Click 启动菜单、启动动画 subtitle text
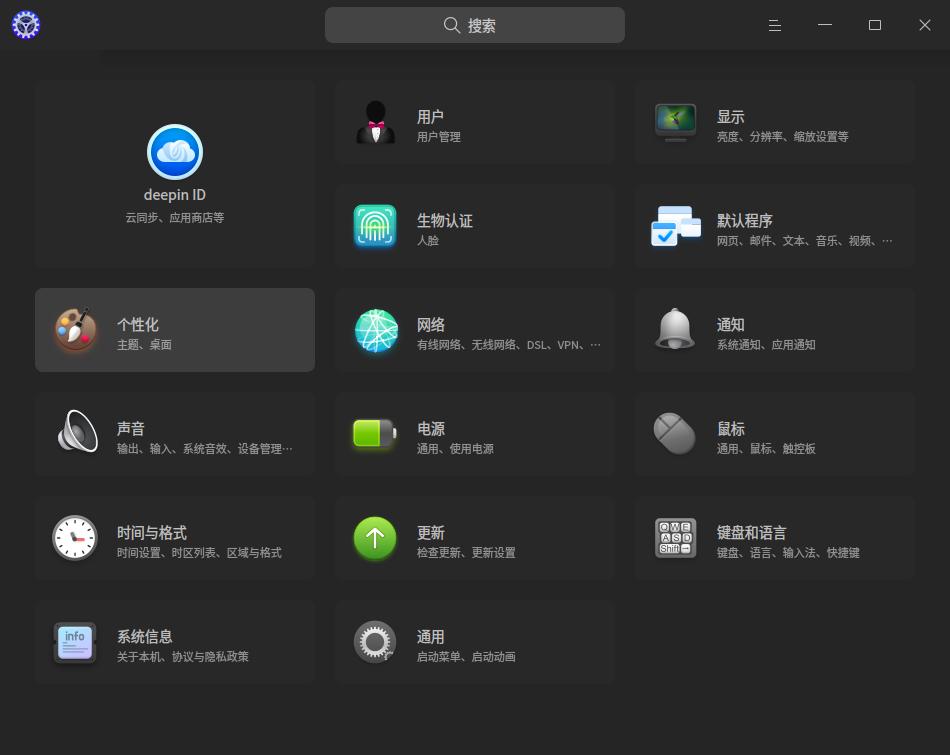 pos(466,657)
